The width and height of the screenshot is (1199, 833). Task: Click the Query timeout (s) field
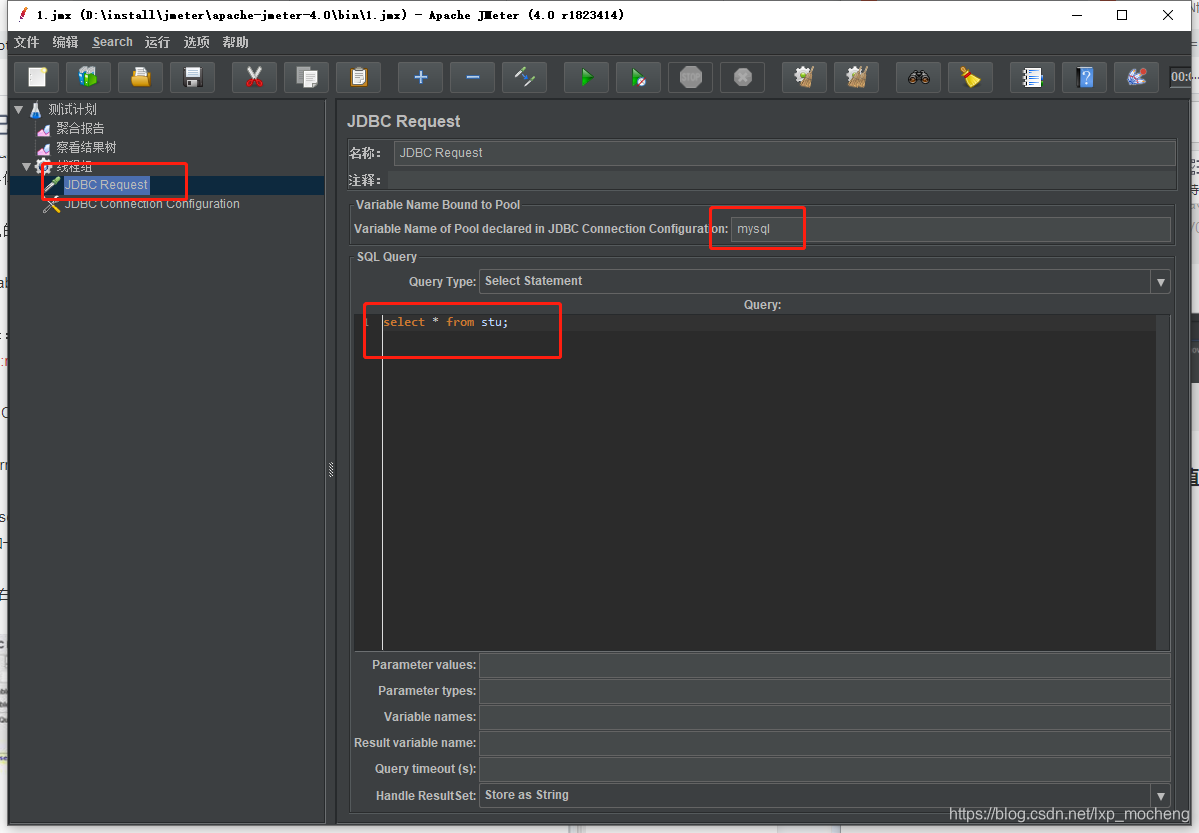pos(824,769)
